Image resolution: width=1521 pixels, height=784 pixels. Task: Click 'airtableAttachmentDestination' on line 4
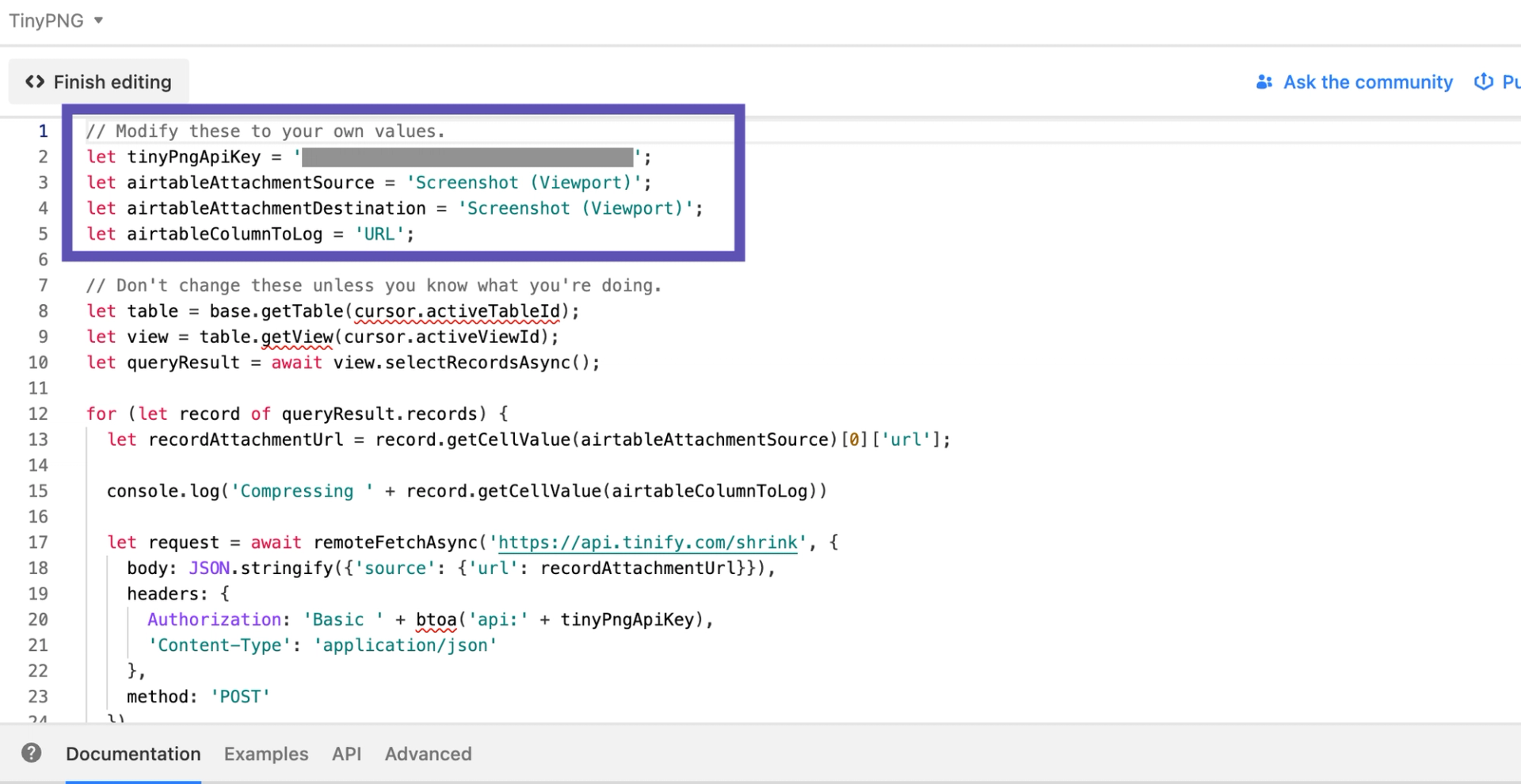[276, 208]
